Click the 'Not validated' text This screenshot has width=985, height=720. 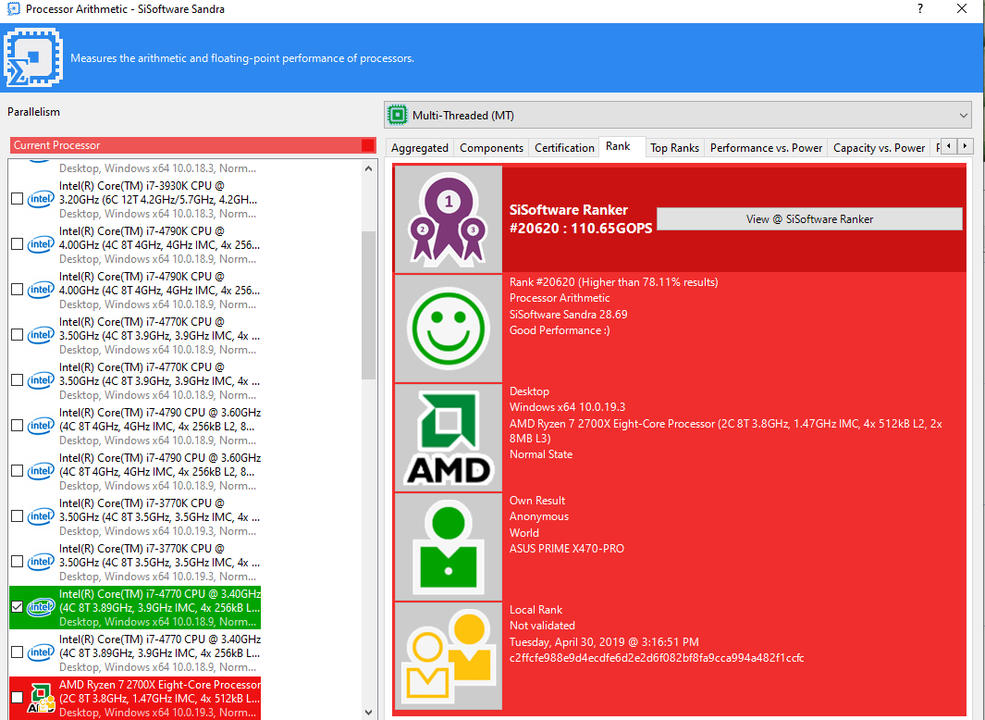[542, 625]
